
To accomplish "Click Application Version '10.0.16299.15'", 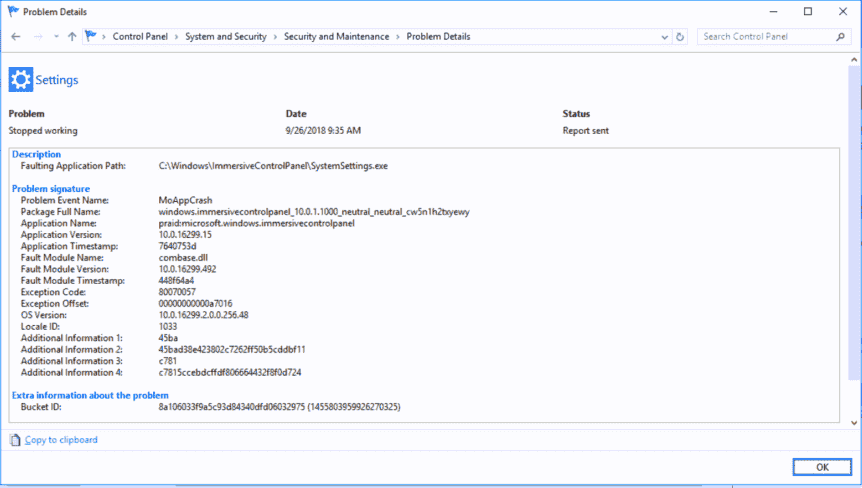I will click(x=185, y=235).
